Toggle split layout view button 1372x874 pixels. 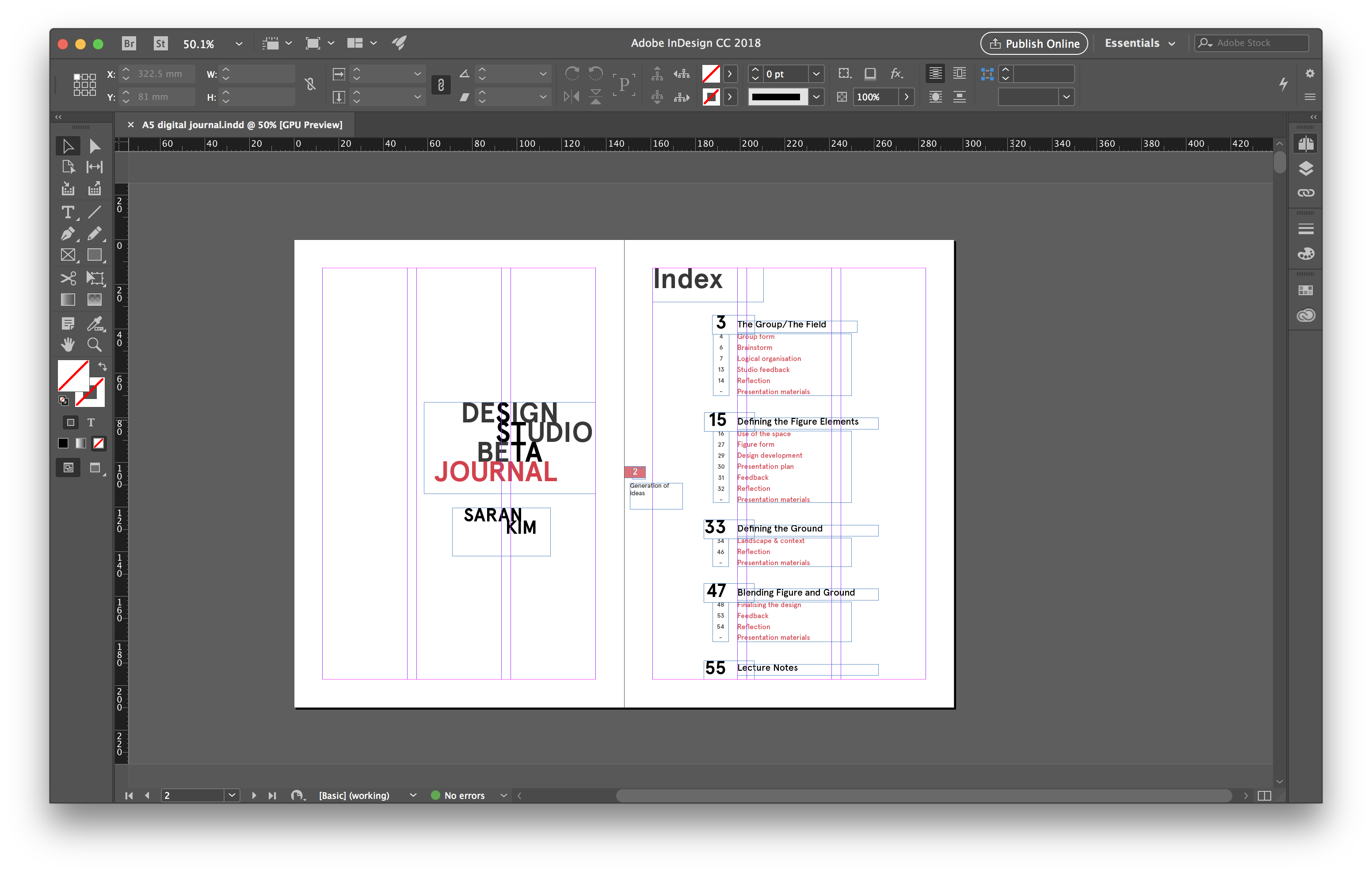[1264, 795]
